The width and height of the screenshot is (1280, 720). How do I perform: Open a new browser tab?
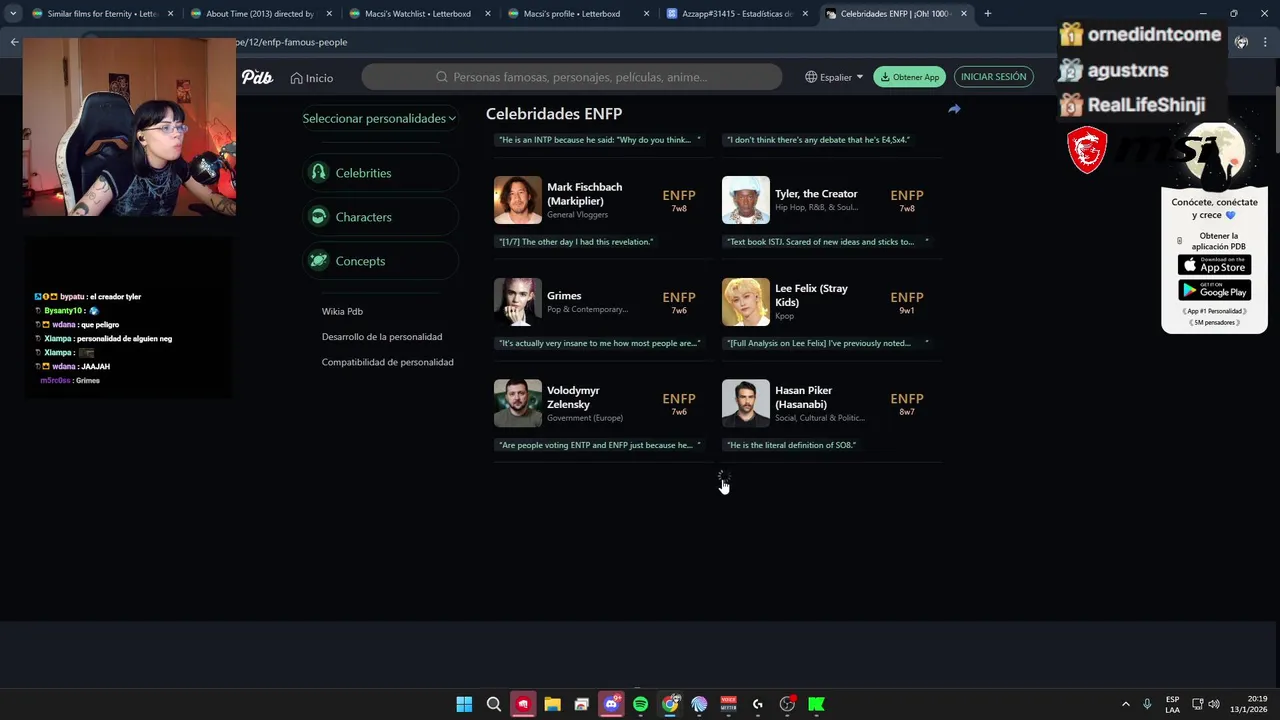988,14
